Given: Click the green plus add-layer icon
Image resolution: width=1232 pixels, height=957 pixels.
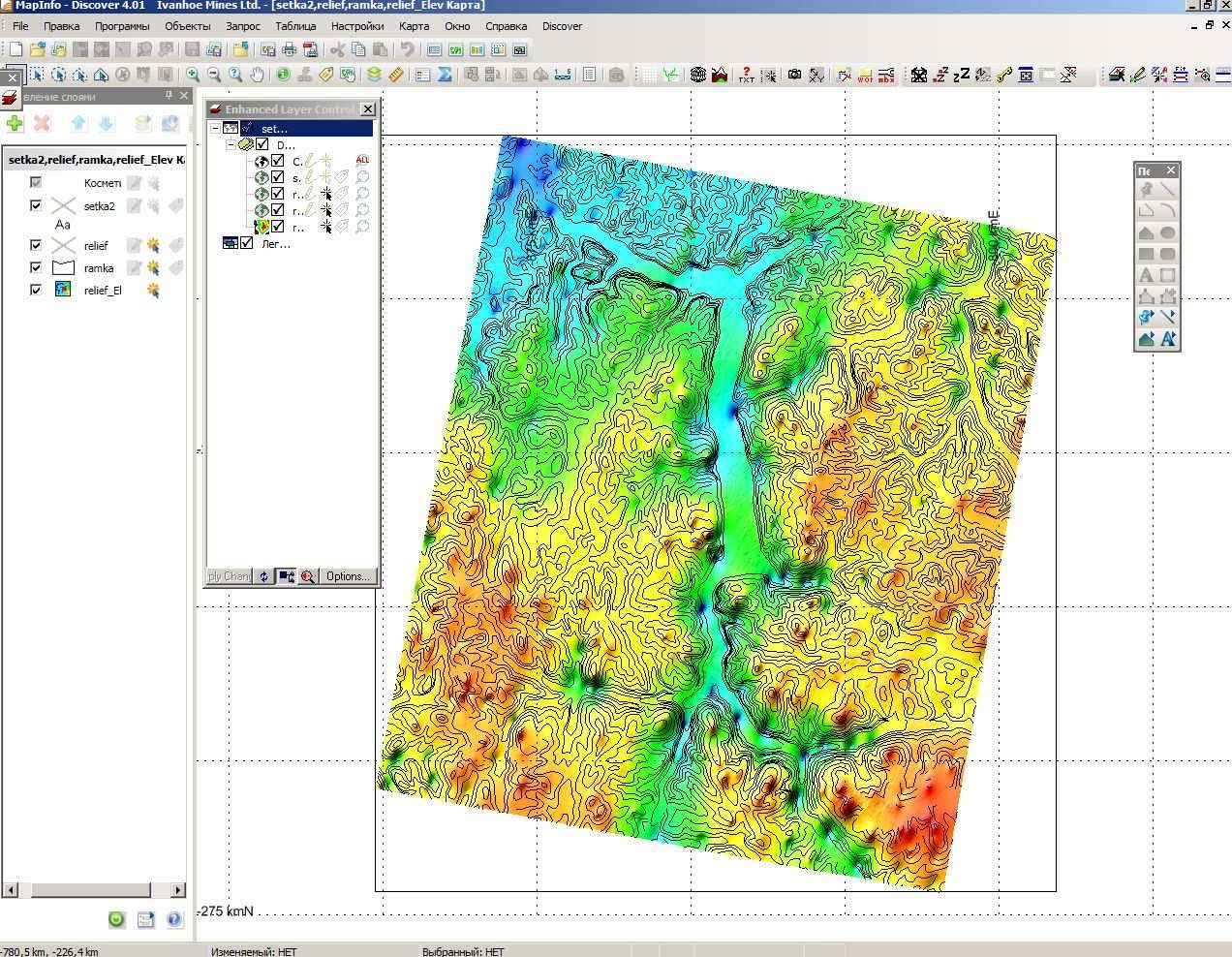Looking at the screenshot, I should (x=15, y=123).
